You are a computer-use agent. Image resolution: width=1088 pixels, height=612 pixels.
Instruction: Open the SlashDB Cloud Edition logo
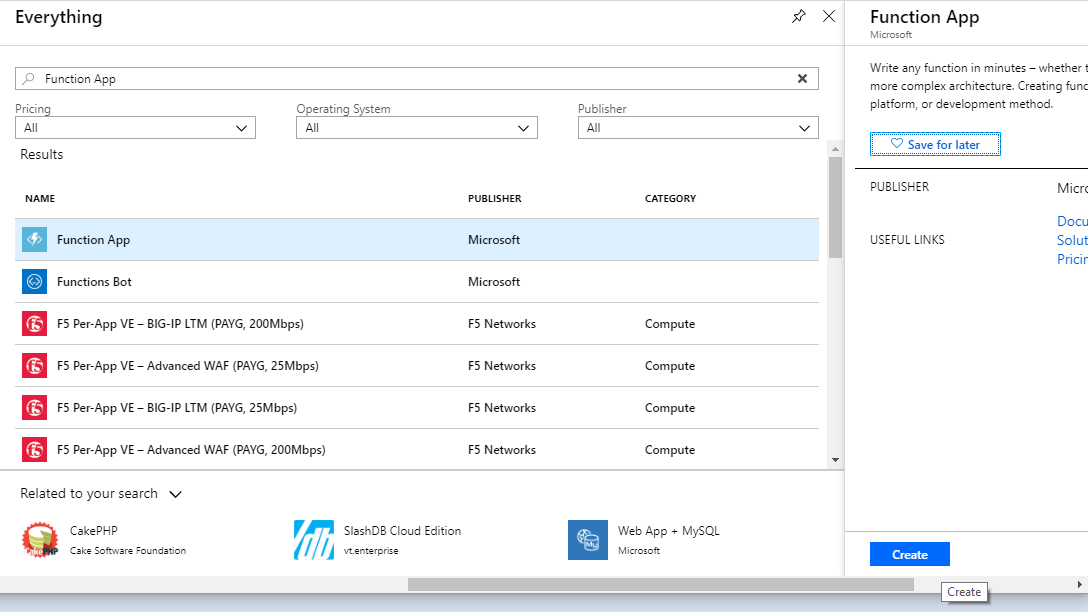tap(314, 540)
